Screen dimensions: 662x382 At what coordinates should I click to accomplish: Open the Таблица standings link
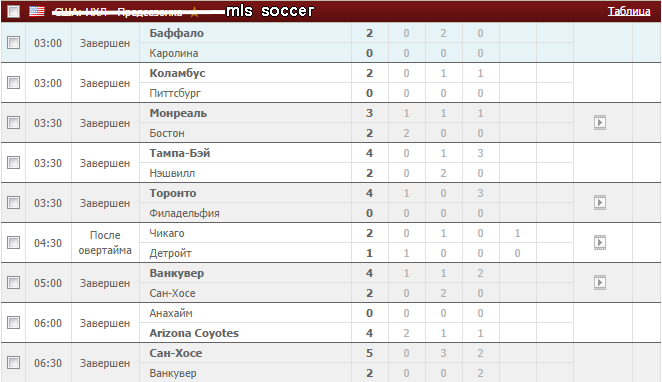pyautogui.click(x=629, y=11)
